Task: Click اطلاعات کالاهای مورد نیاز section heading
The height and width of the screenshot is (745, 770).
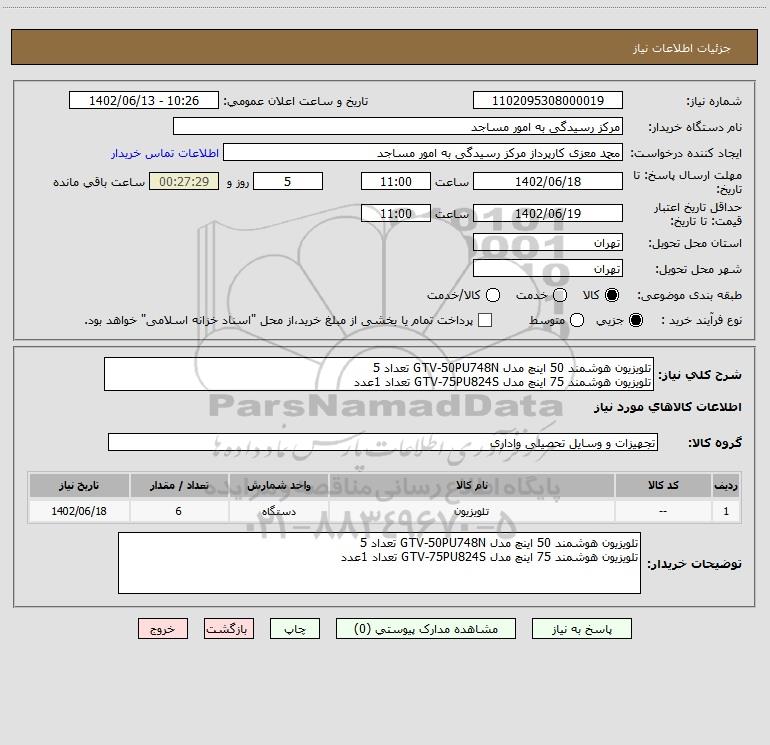Action: point(668,407)
